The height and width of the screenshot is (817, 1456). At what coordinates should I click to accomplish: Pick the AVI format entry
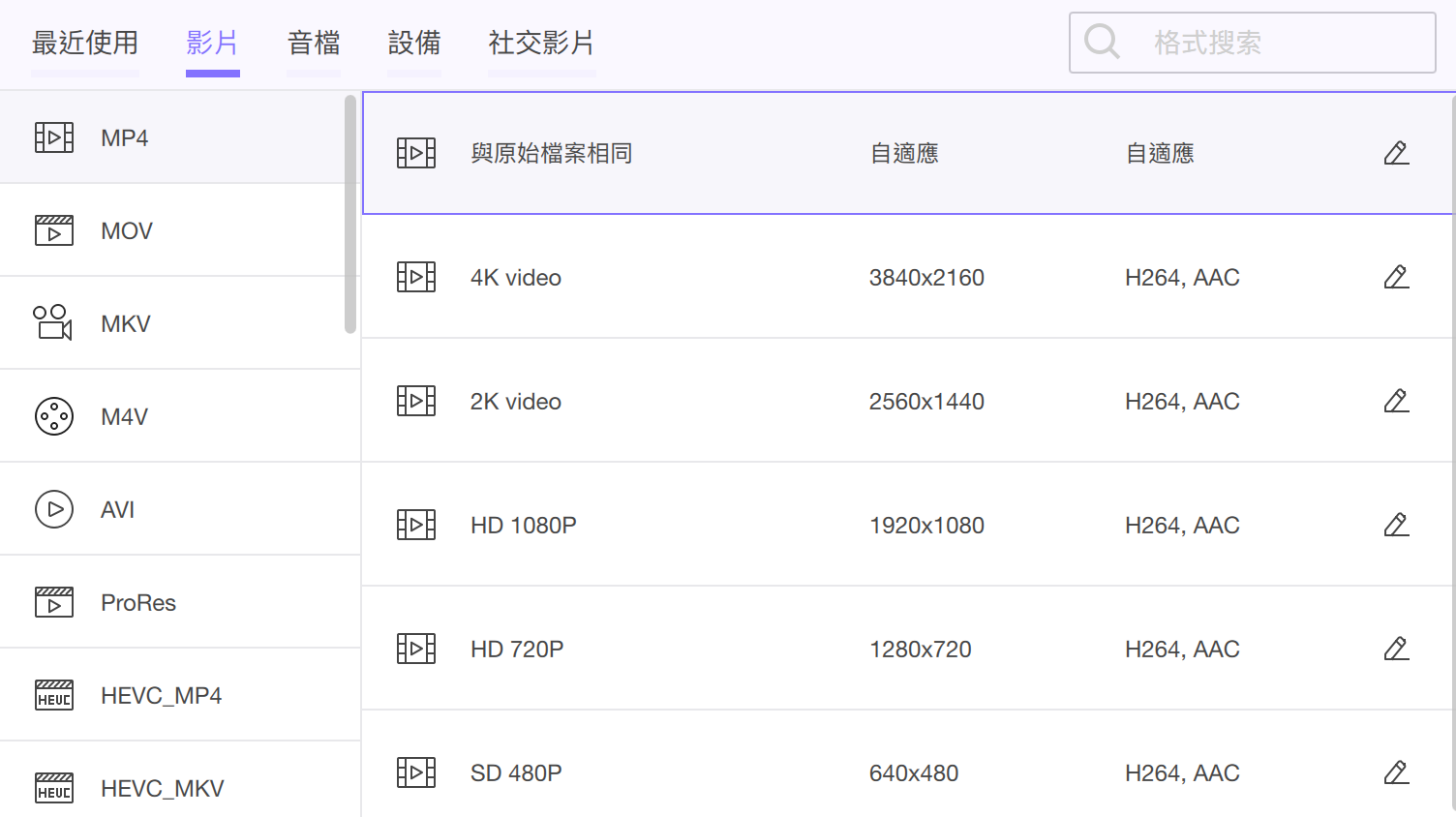(180, 509)
